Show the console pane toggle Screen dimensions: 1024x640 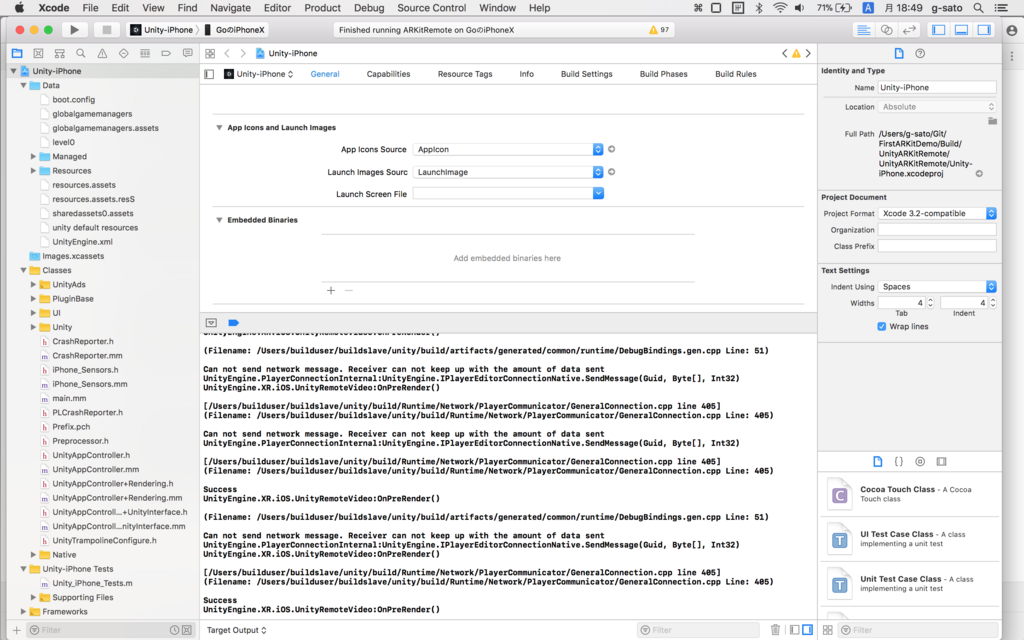808,630
